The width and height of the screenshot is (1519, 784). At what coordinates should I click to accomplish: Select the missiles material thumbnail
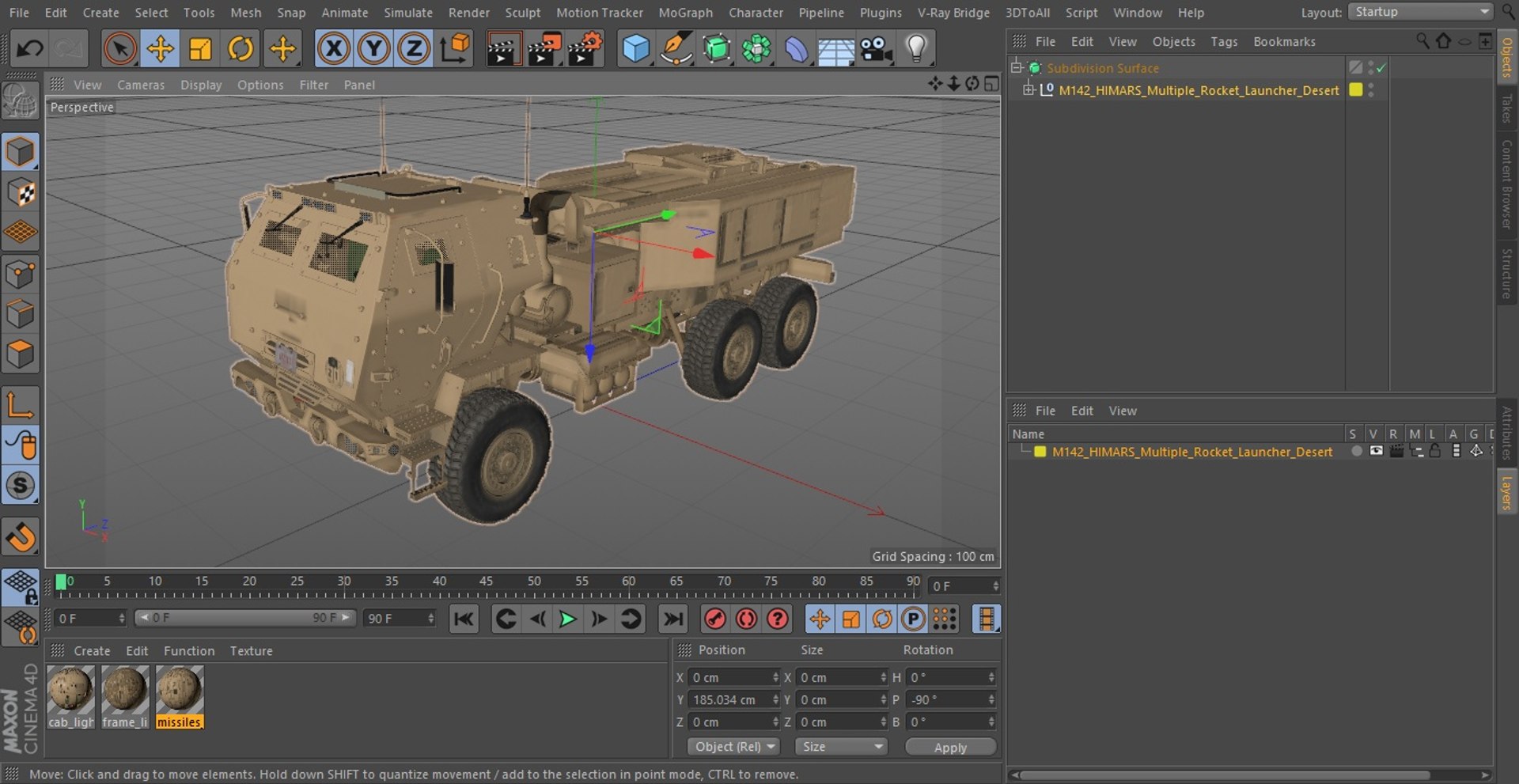180,697
